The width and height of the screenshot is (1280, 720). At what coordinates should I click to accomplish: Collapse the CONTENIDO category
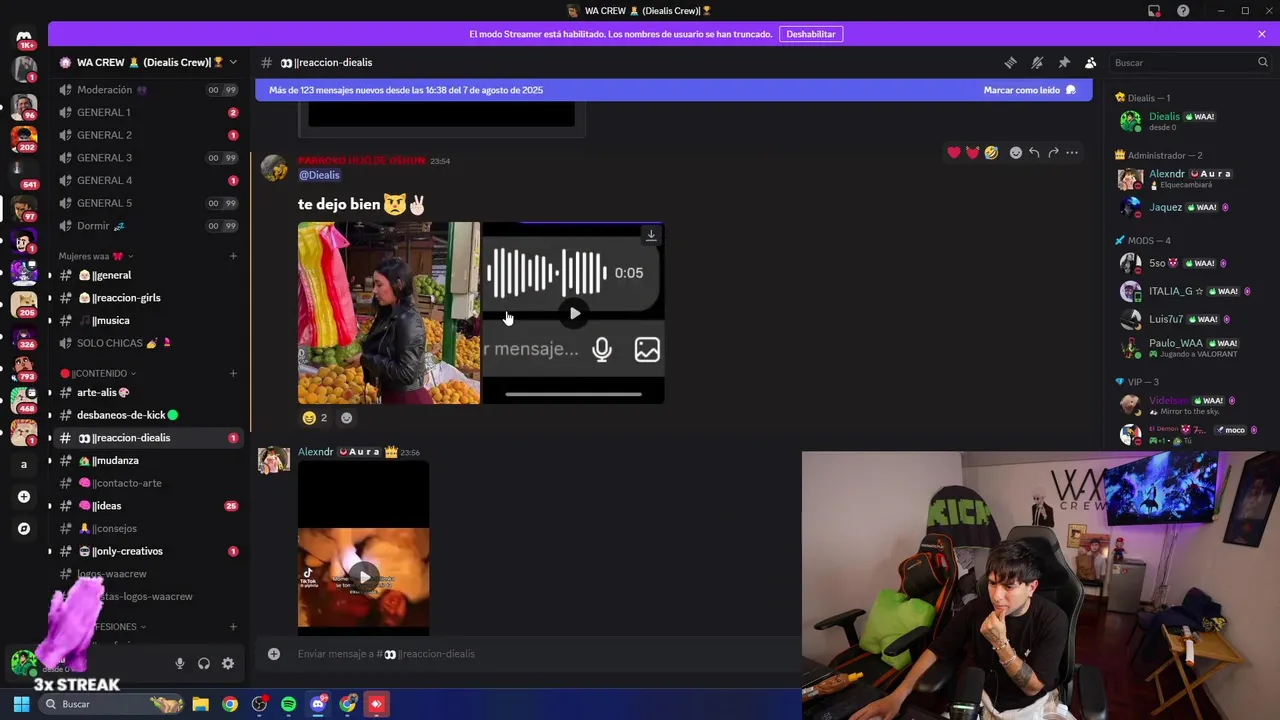(98, 373)
